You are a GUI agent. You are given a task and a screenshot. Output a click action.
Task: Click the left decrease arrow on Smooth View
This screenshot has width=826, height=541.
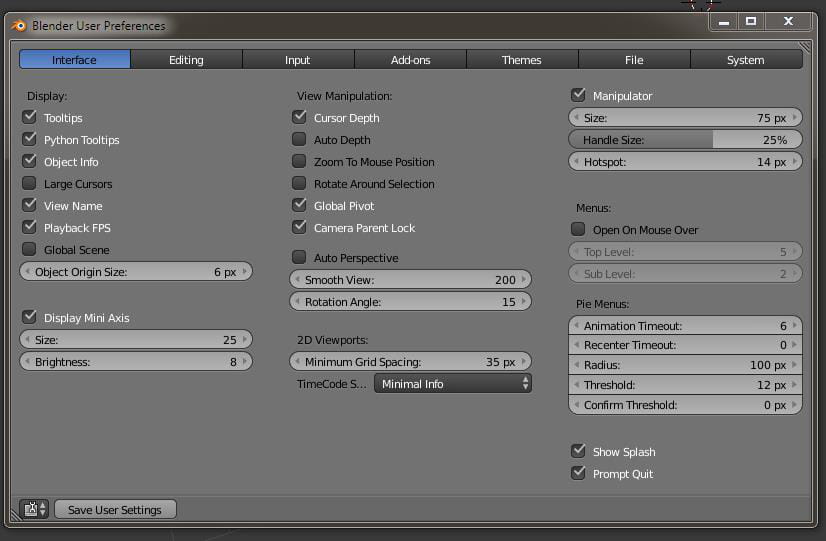296,280
